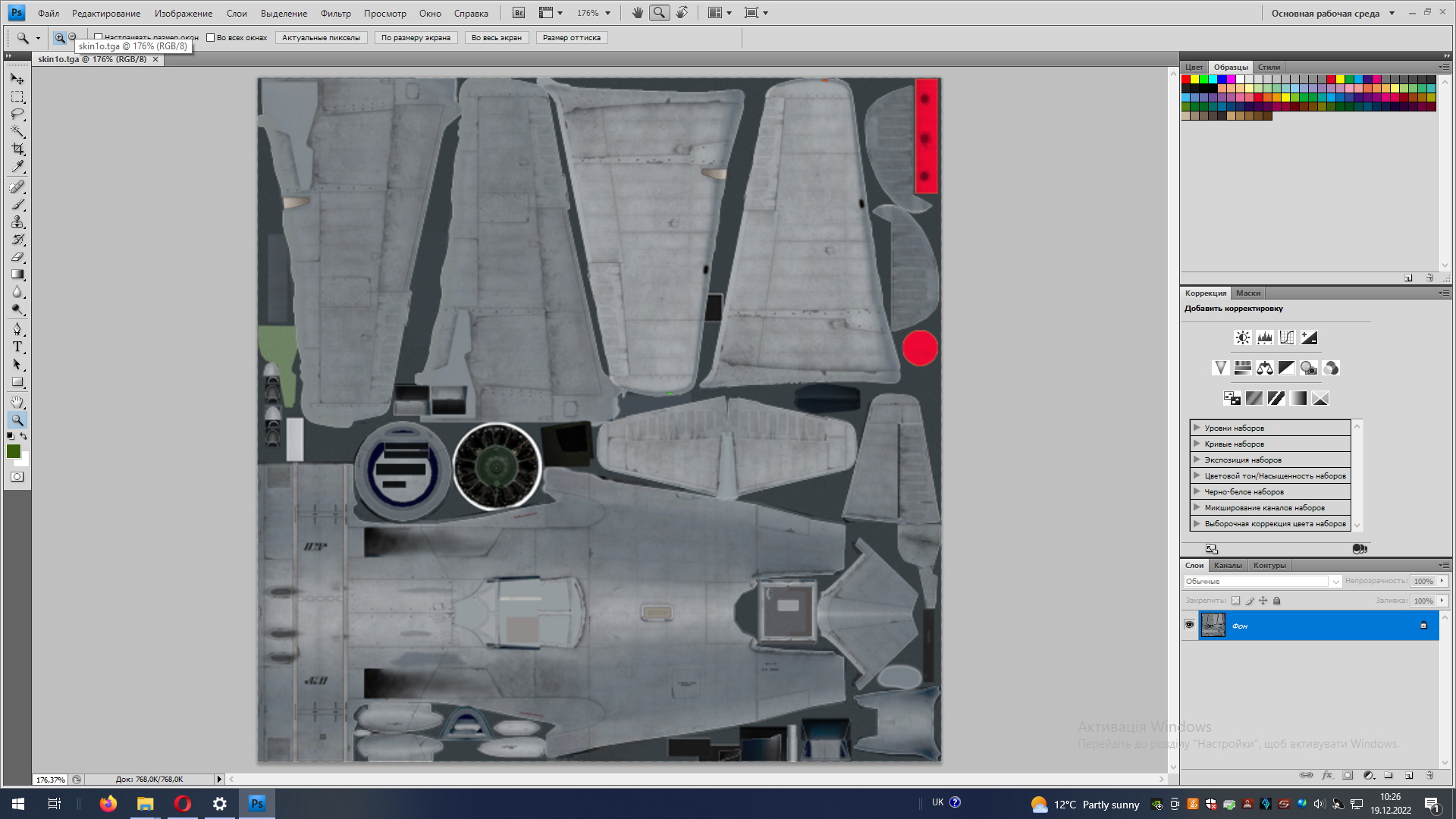The width and height of the screenshot is (1456, 819).
Task: Expand Уровни наборов presets list
Action: [x=1197, y=428]
